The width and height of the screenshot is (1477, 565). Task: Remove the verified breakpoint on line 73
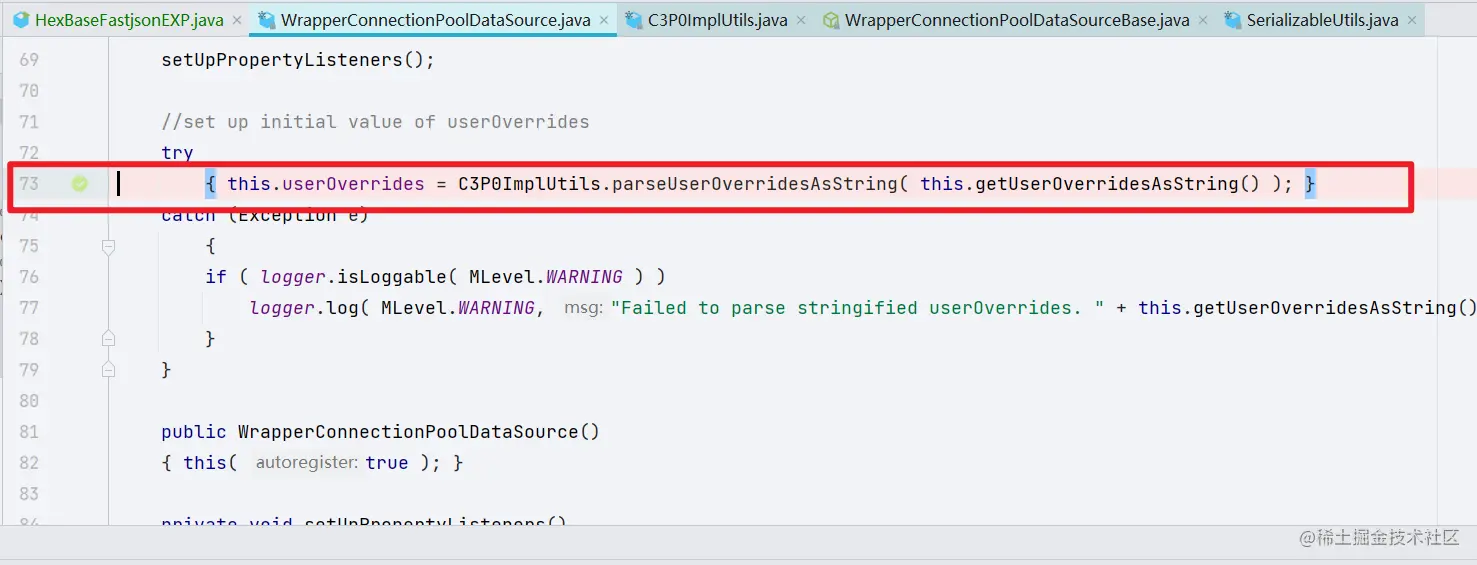[x=80, y=184]
